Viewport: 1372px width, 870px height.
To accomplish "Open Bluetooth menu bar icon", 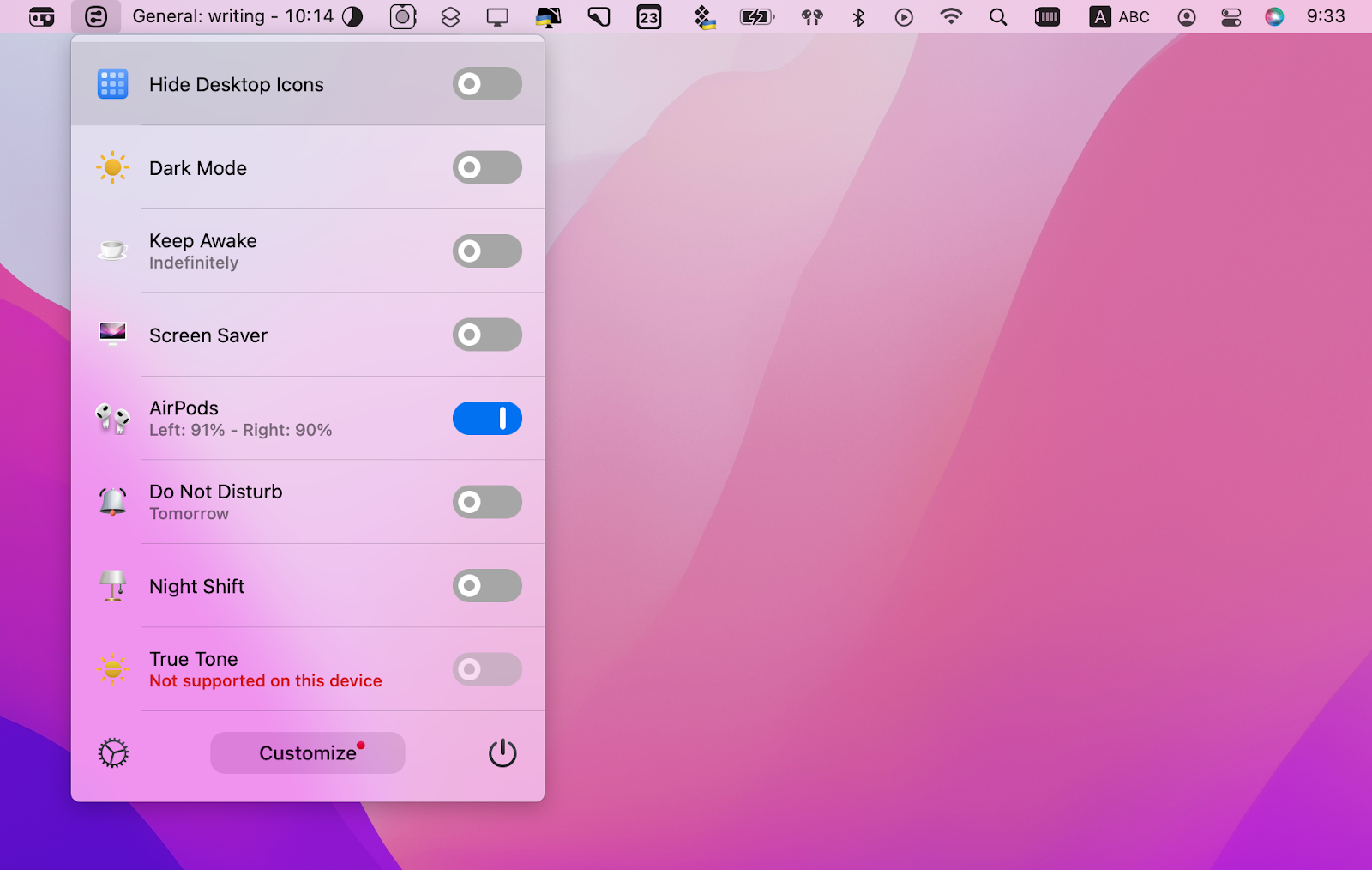I will [858, 17].
